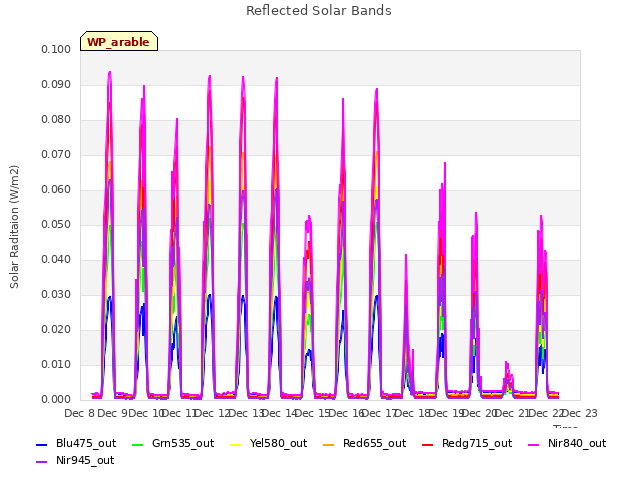Image resolution: width=640 pixels, height=480 pixels.
Task: Click the Nir840_out legend entry
Action: pyautogui.click(x=567, y=443)
